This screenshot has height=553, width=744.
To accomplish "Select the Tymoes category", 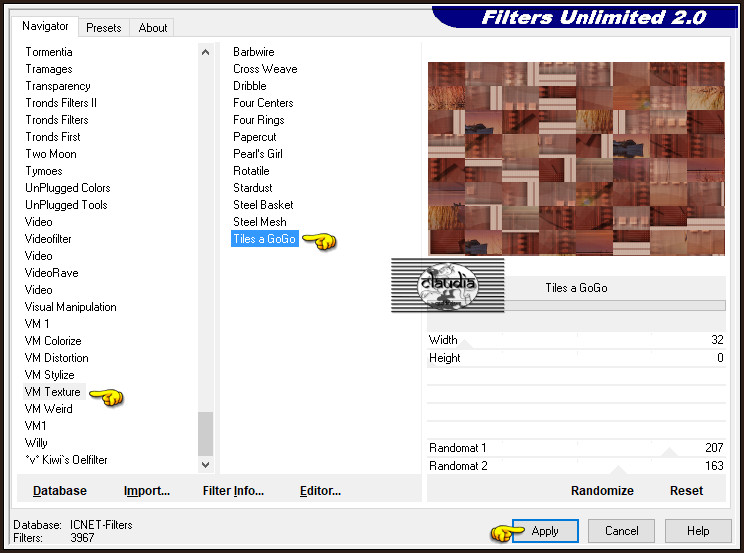I will (x=44, y=171).
